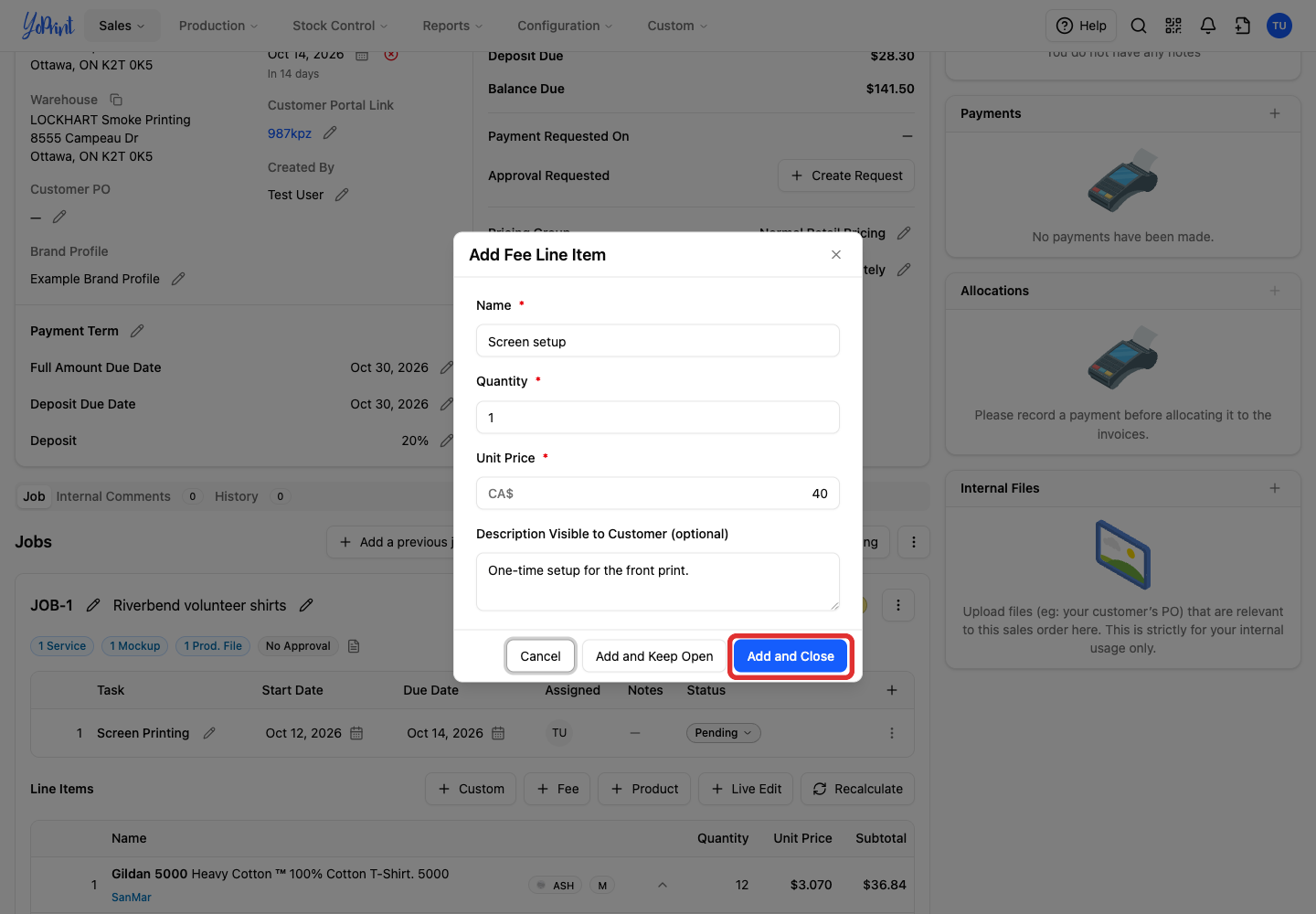Screen dimensions: 1316x914
Task: Open the History tab
Action: coord(237,496)
